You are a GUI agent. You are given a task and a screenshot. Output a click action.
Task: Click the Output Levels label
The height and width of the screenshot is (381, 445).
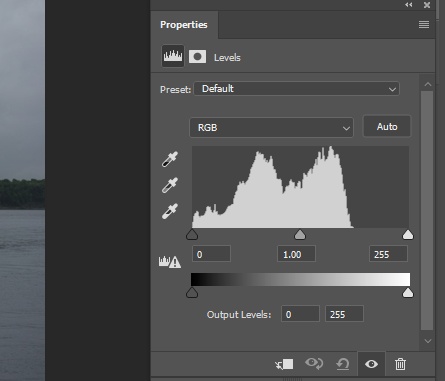[239, 314]
